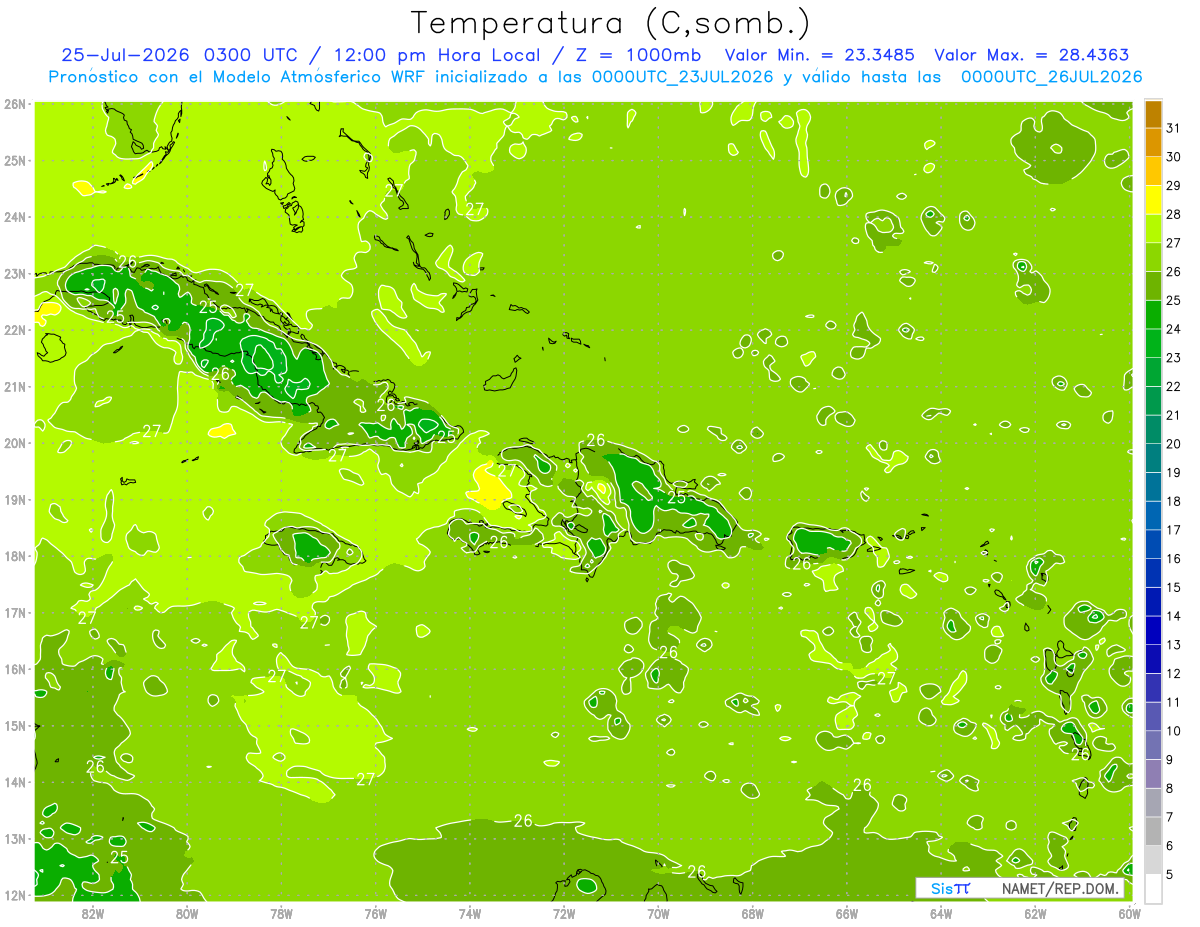1200x927 pixels.
Task: Click the orange swatch between 30 and 31
Action: (x=1153, y=142)
